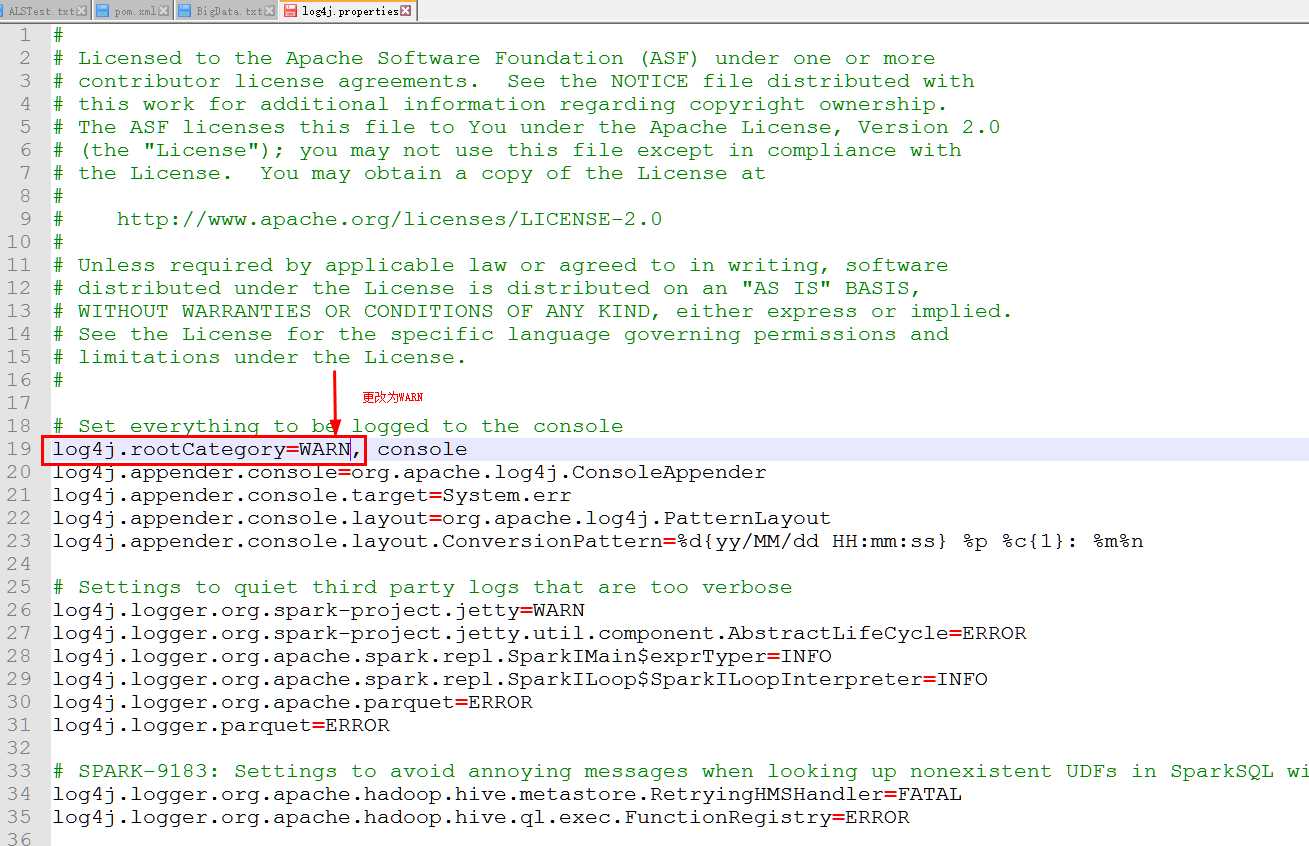
Task: Click log4j.logger.org.spark-project.jetty=WARN on line 26
Action: [x=319, y=610]
